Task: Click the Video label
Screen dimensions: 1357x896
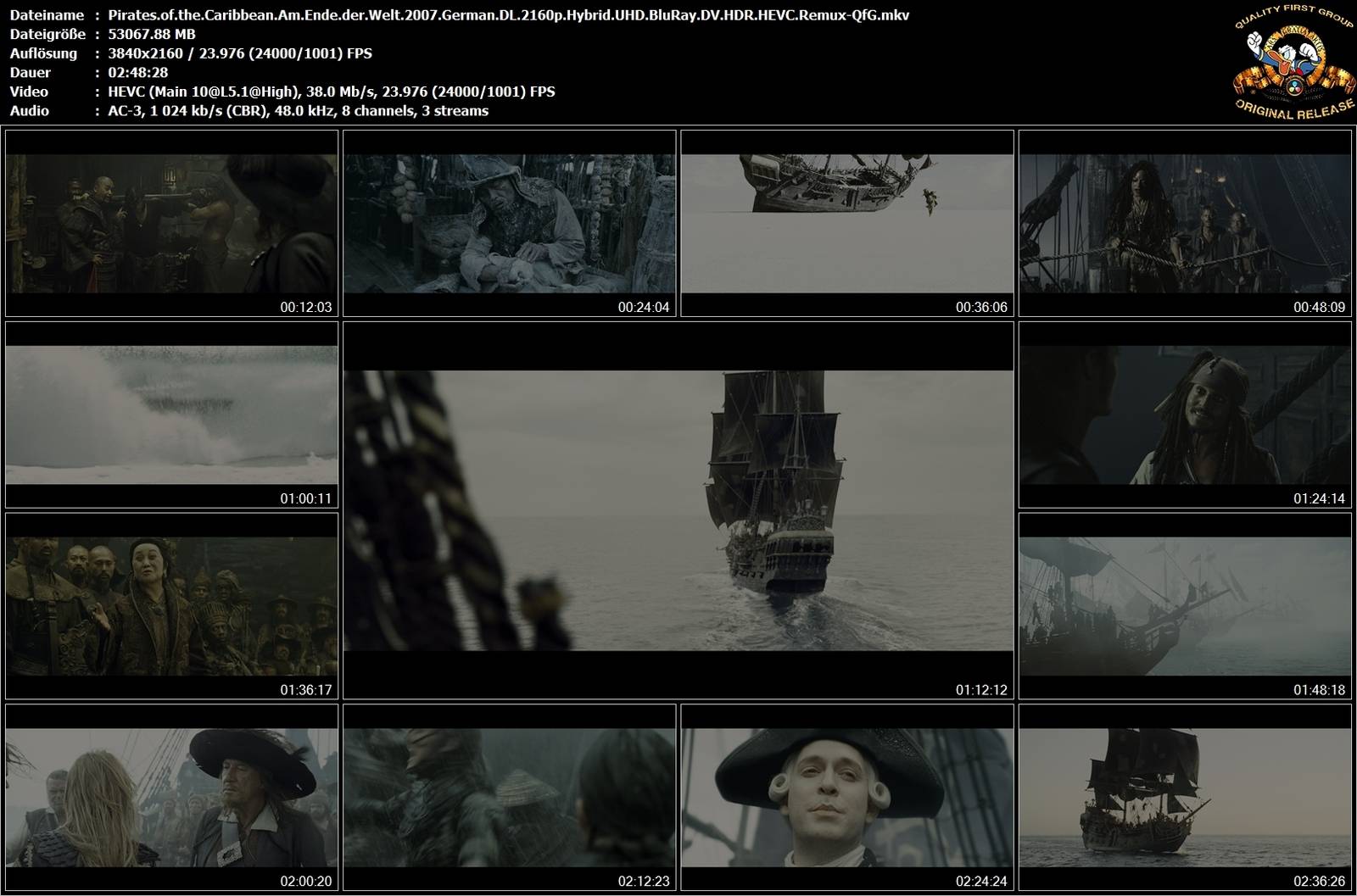Action: [29, 92]
